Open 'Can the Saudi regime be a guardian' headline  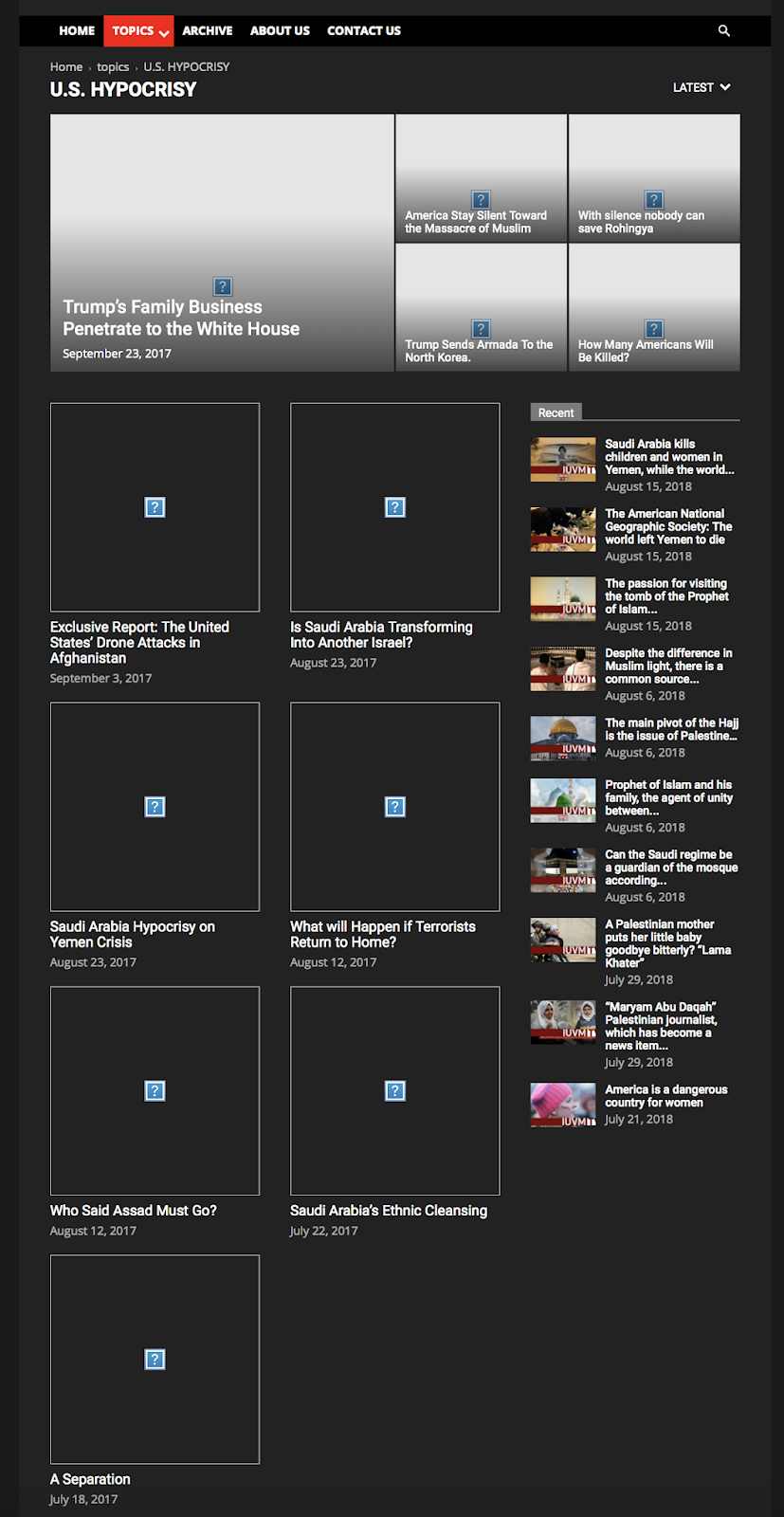[671, 868]
